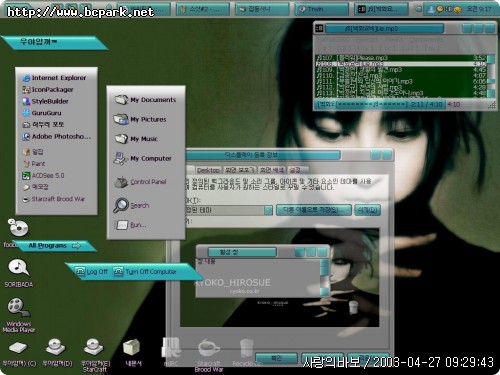Open StyleBuilder in the Start menu list
500x375 pixels.
tap(45, 101)
